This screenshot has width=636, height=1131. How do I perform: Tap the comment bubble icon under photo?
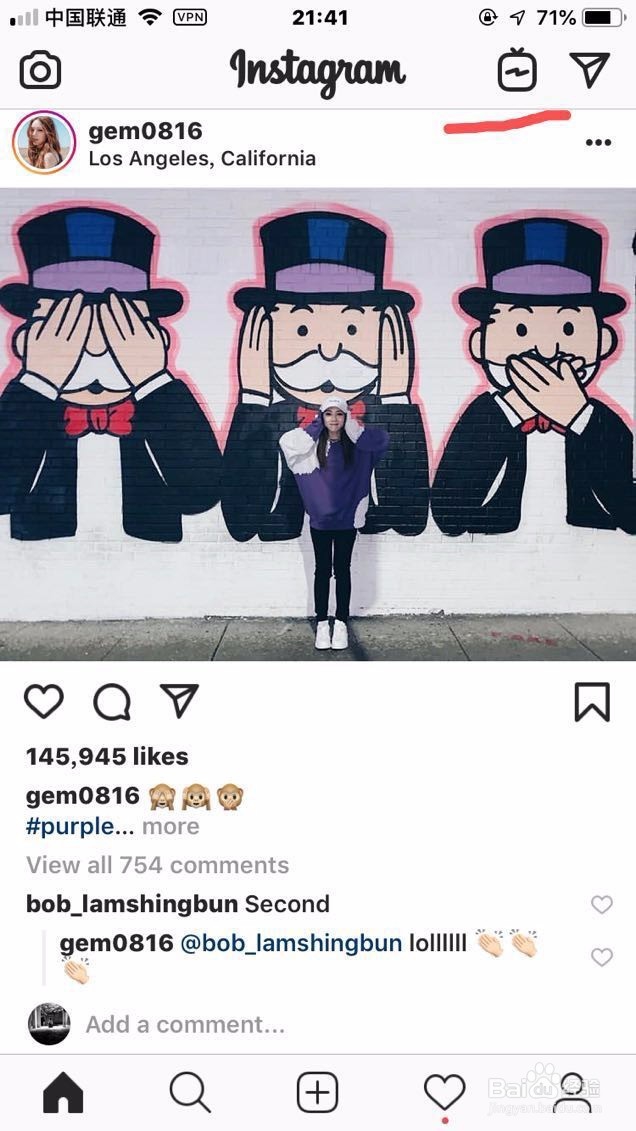112,702
